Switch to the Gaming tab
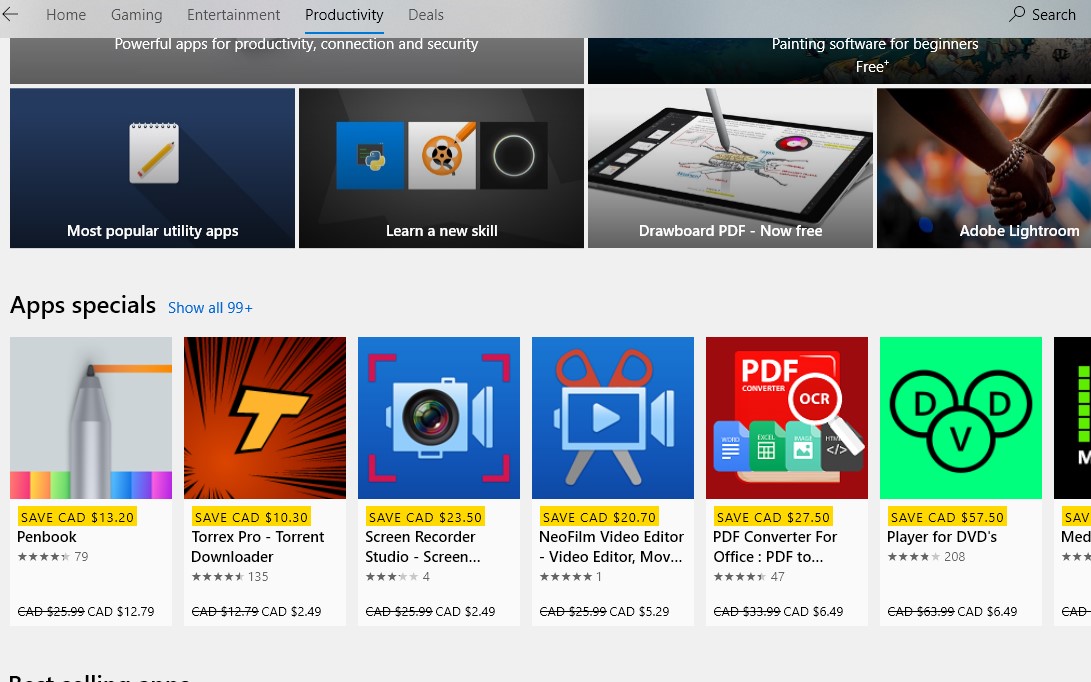This screenshot has width=1091, height=682. pos(136,15)
